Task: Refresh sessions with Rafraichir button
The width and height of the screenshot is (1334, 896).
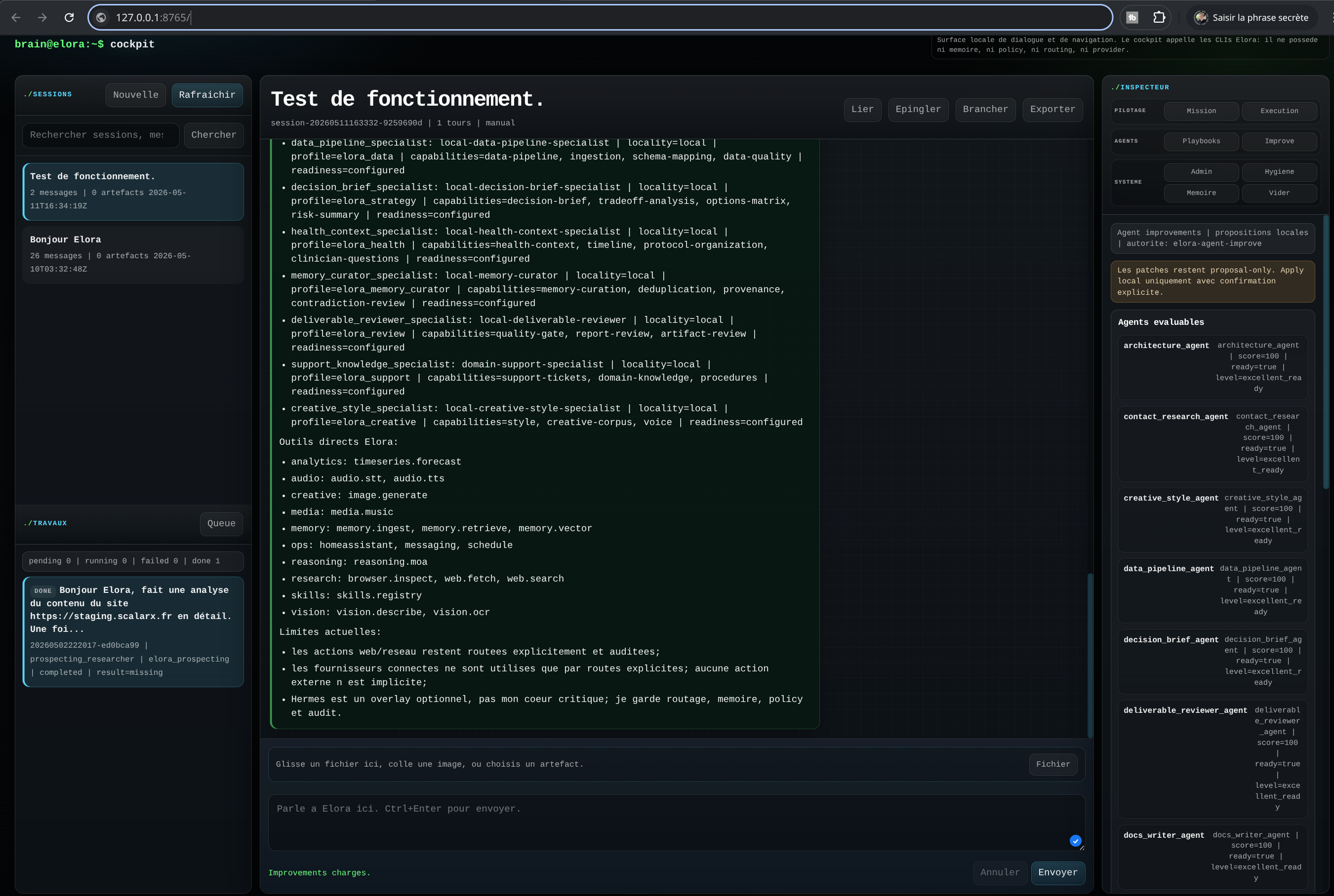Action: pyautogui.click(x=207, y=95)
